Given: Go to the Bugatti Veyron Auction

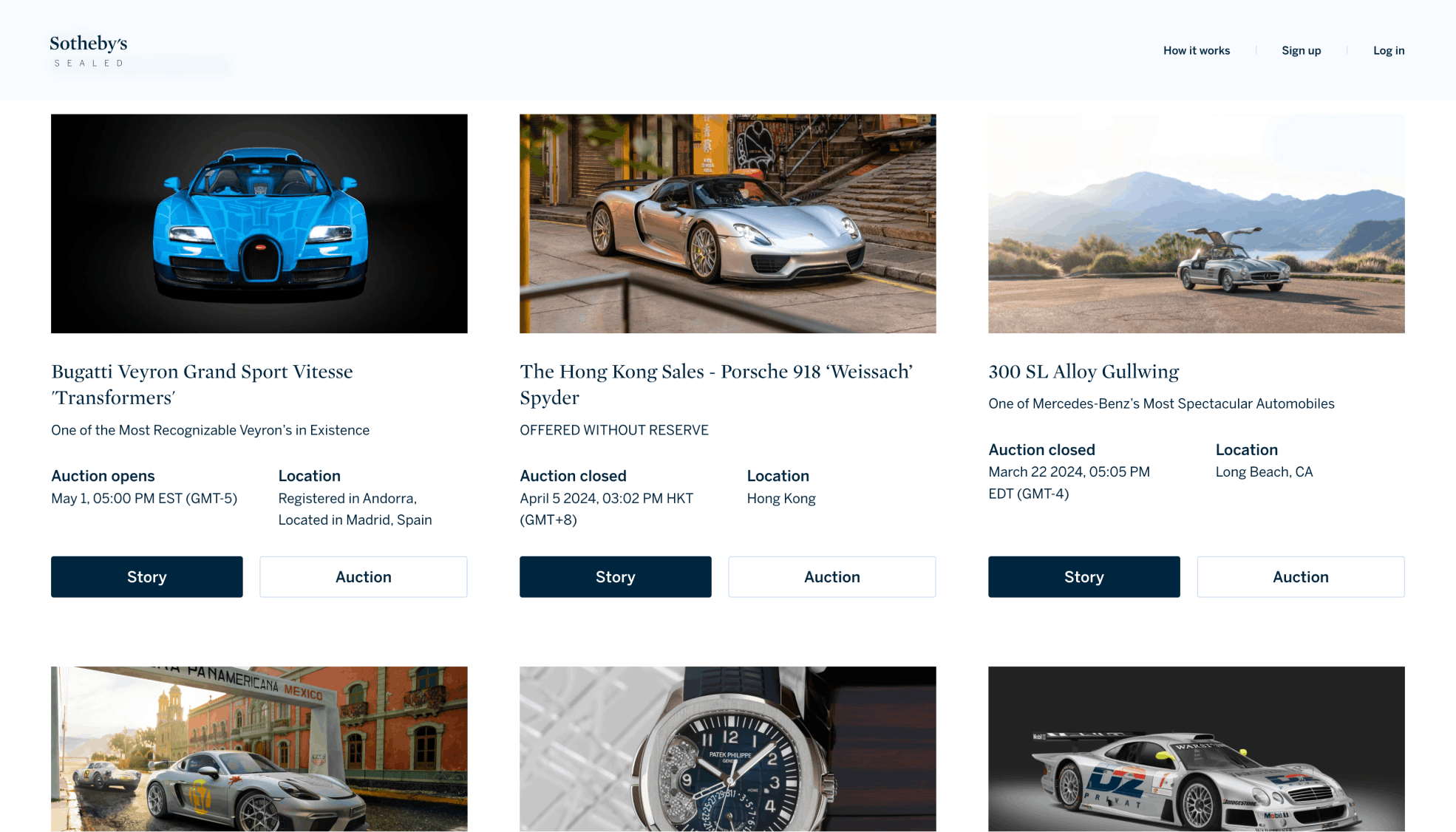Looking at the screenshot, I should 364,577.
